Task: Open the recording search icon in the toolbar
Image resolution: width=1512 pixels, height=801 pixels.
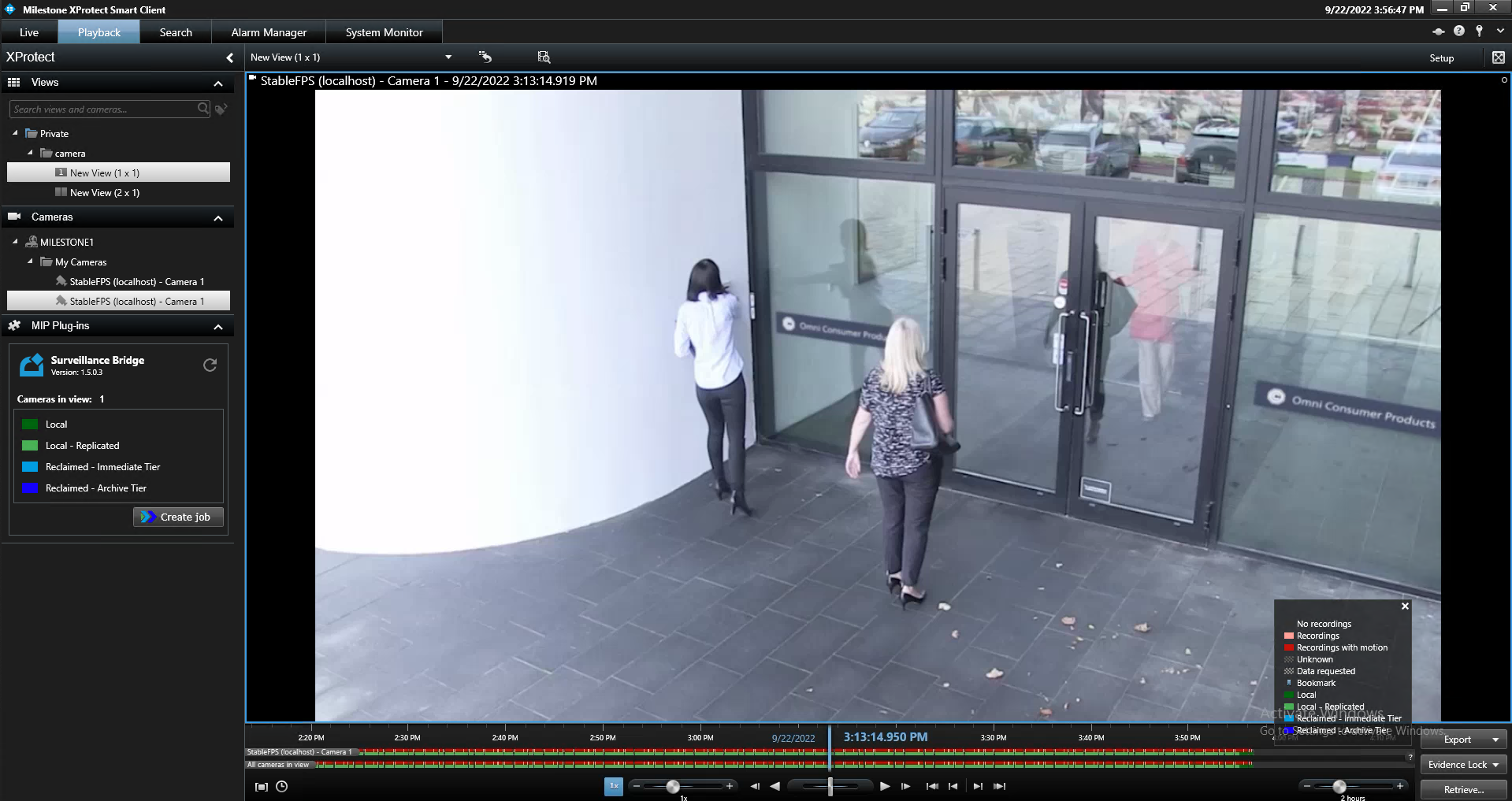Action: 544,57
